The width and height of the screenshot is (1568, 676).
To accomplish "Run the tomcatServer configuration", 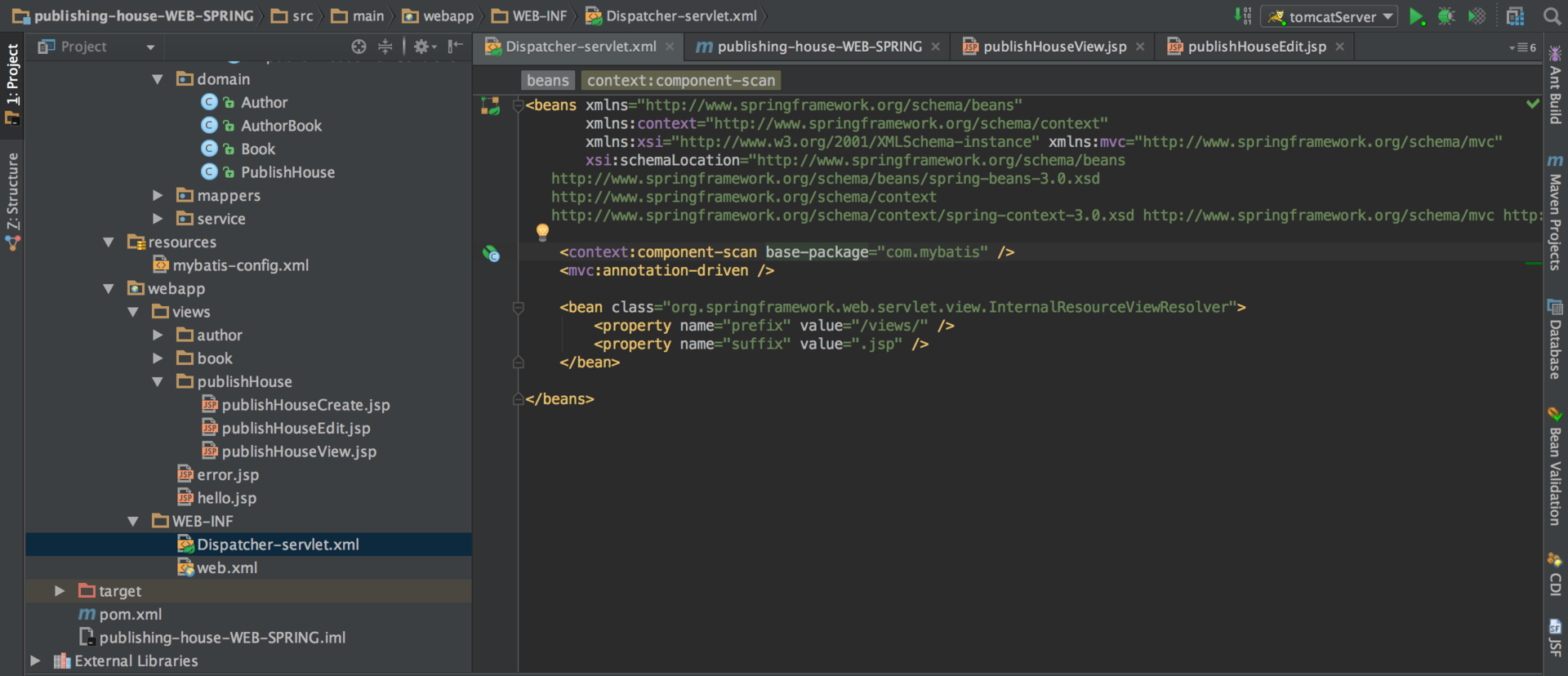I will click(1416, 16).
